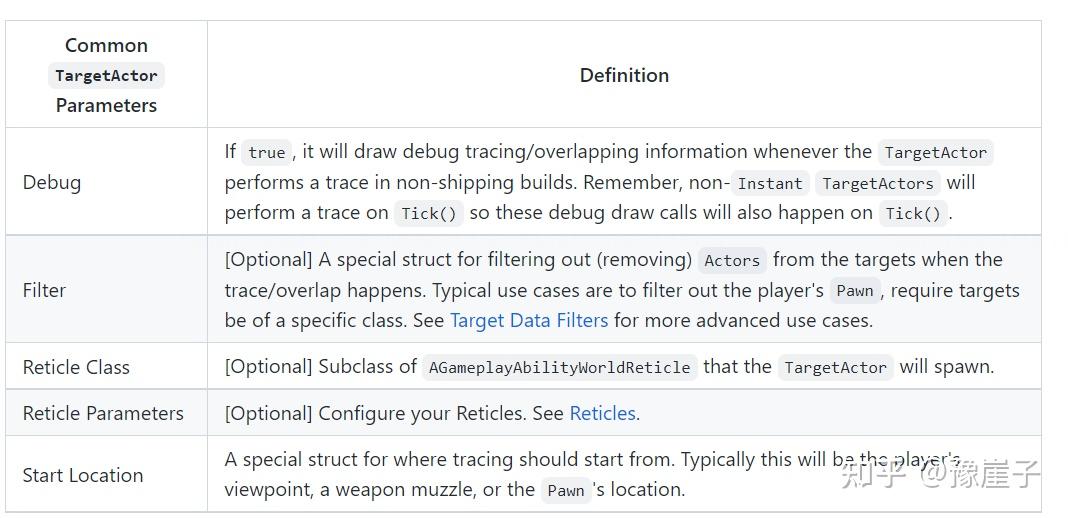This screenshot has height=518, width=1068.
Task: Click the 'true' inline code snippet
Action: [x=267, y=153]
